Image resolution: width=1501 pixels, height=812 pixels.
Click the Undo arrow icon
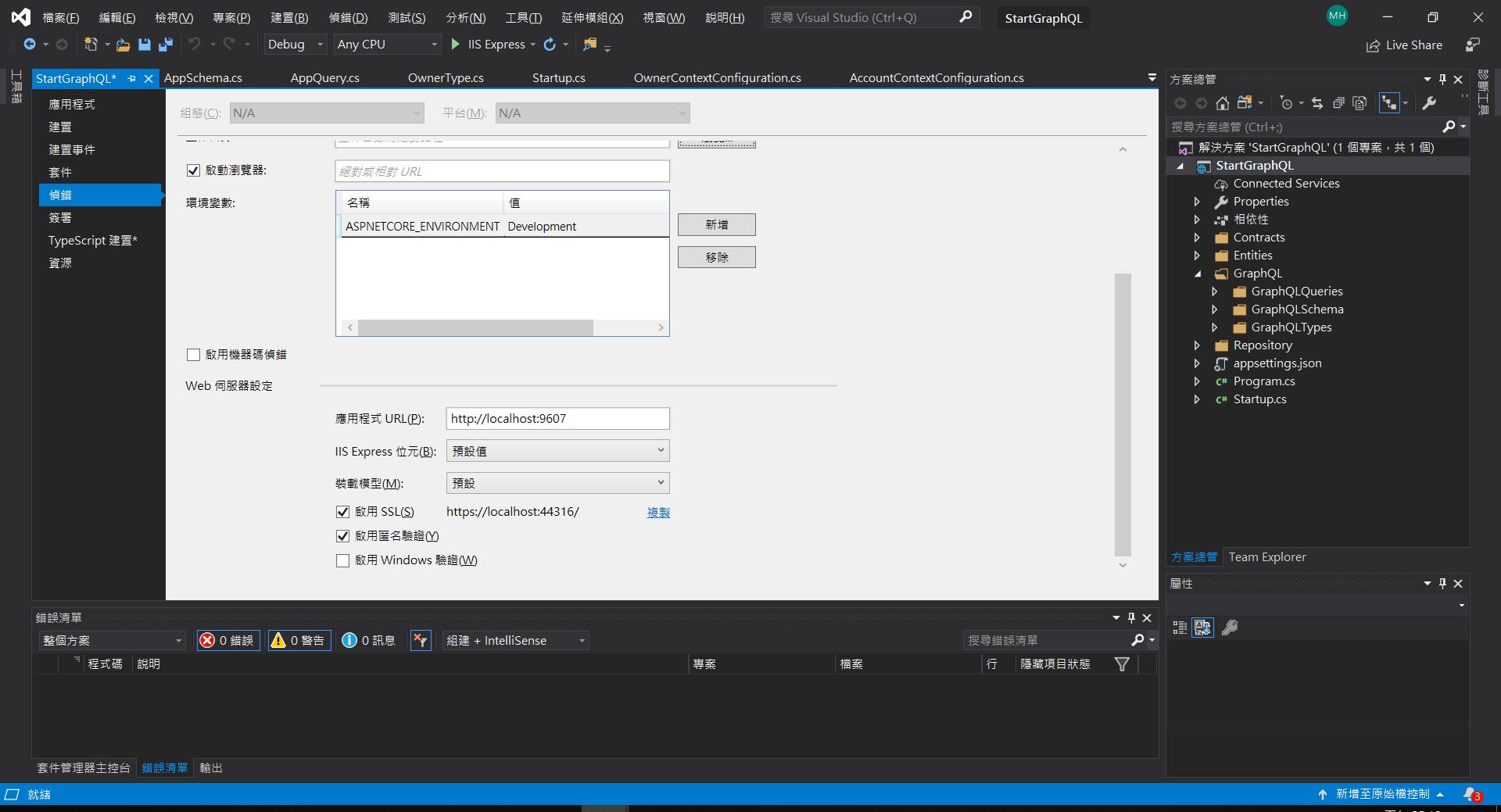(x=195, y=45)
